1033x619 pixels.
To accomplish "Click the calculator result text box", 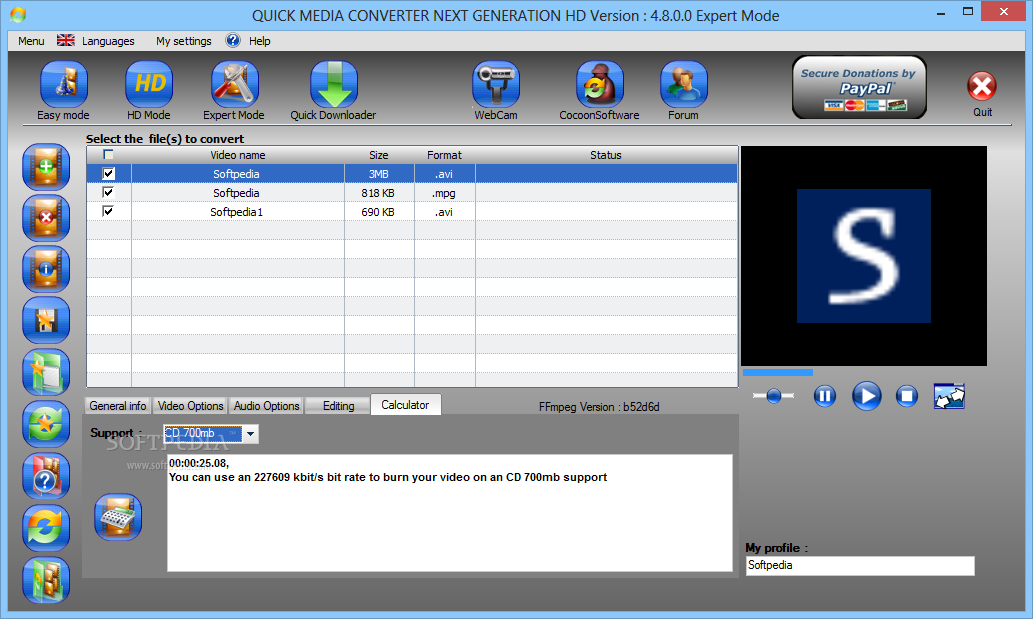I will tap(449, 513).
